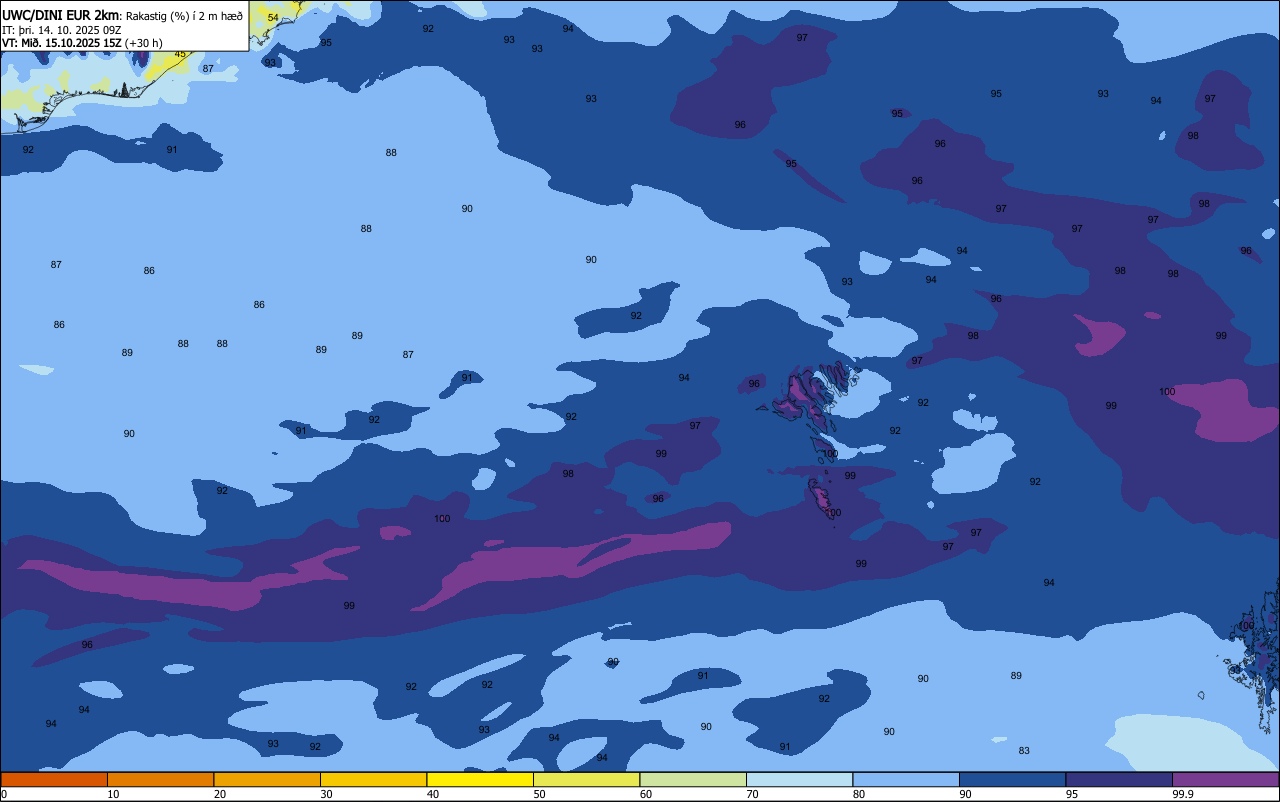The height and width of the screenshot is (802, 1280).
Task: Click the 10–20 orange legend swatch
Action: (160, 779)
